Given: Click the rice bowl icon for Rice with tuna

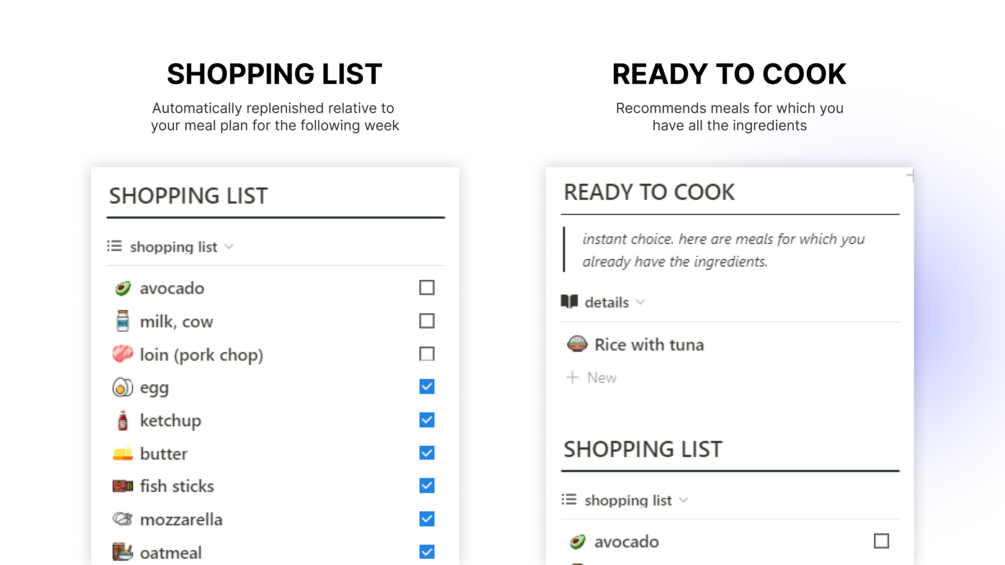Looking at the screenshot, I should (577, 344).
